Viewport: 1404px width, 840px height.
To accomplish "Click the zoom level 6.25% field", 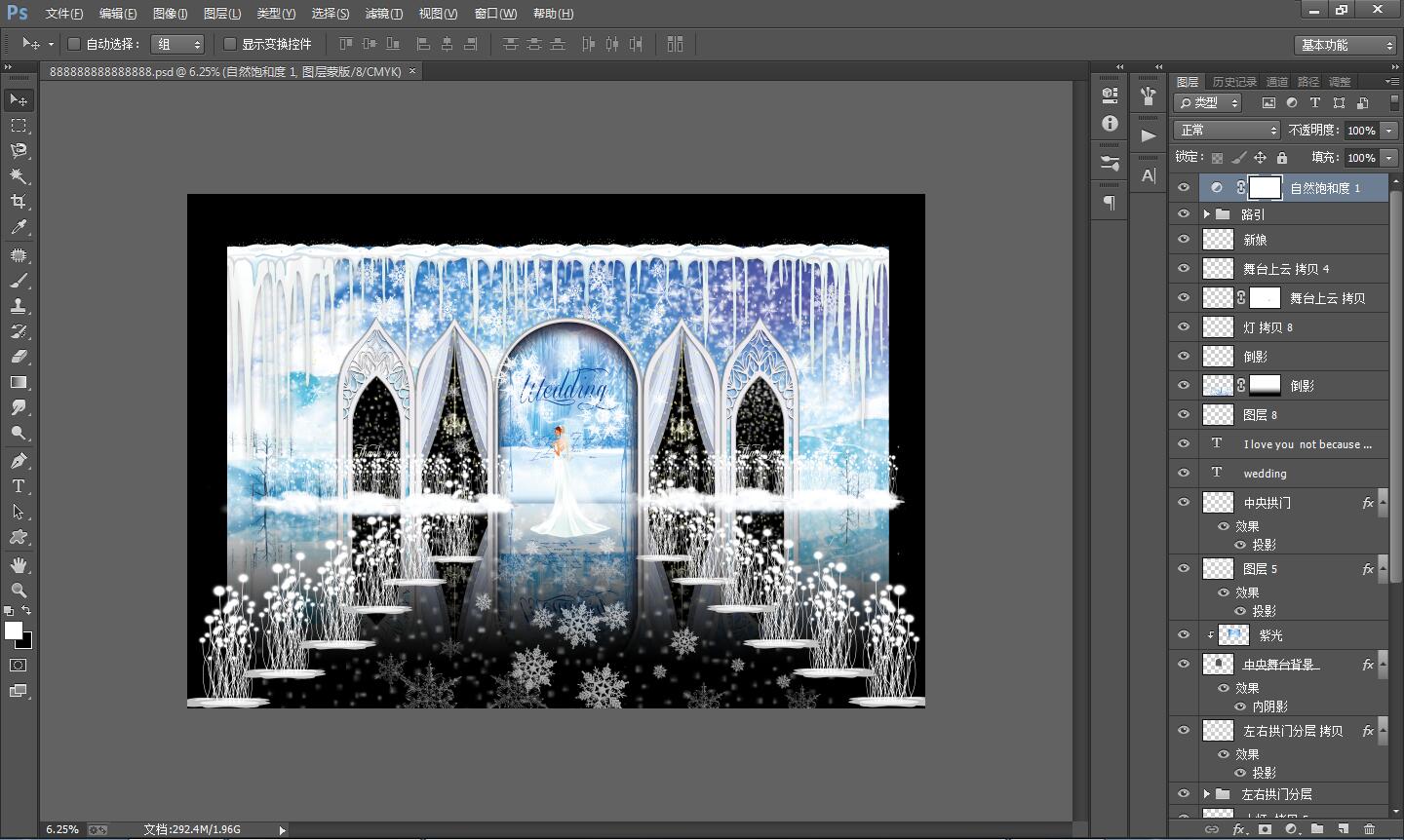I will pyautogui.click(x=62, y=829).
